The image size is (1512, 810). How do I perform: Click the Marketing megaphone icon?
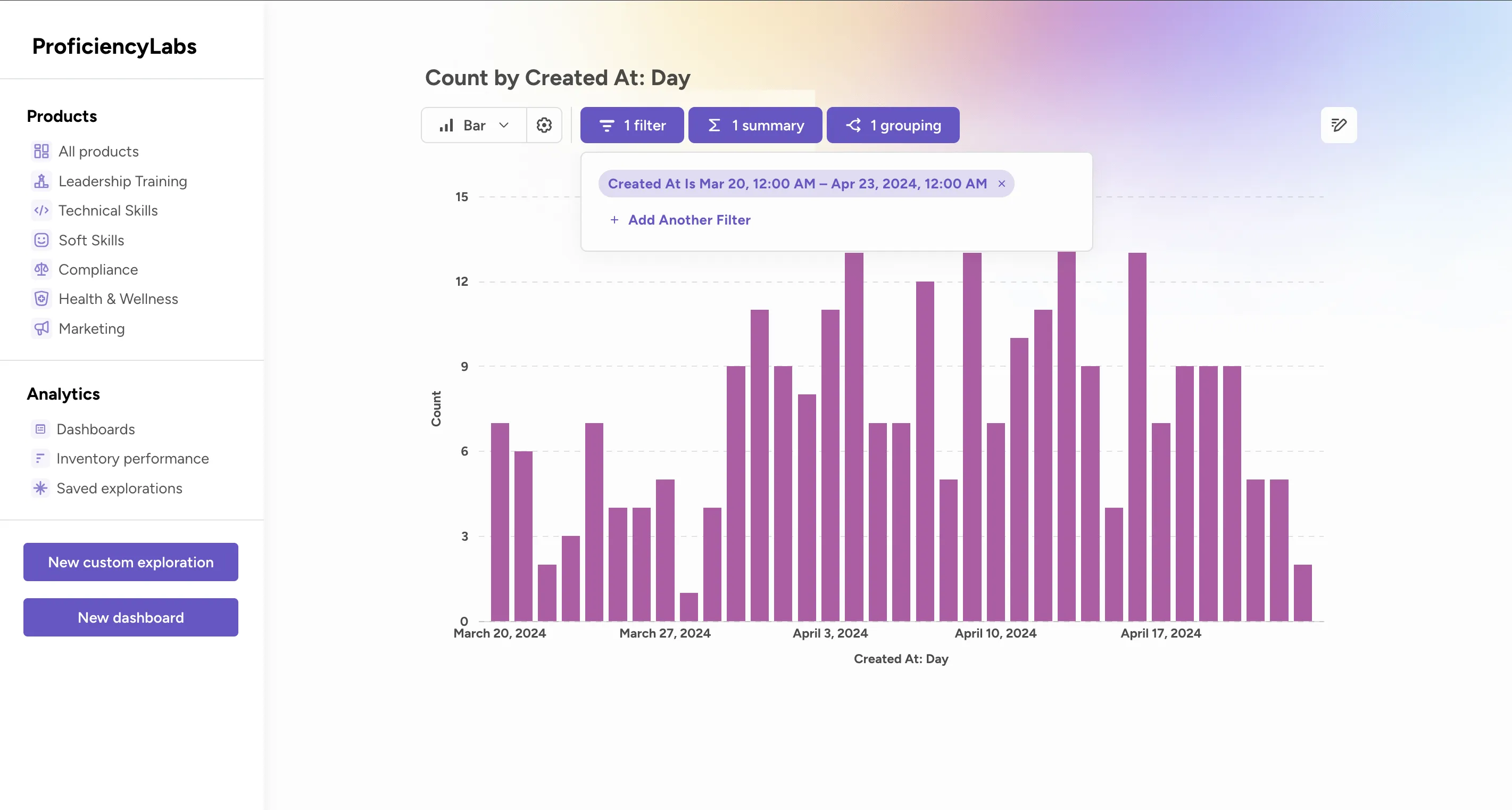41,328
